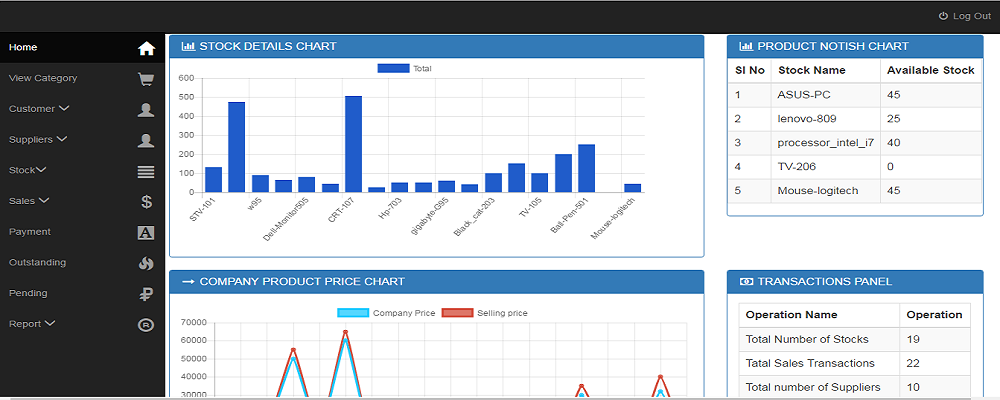Open the View Category menu item

(x=43, y=78)
